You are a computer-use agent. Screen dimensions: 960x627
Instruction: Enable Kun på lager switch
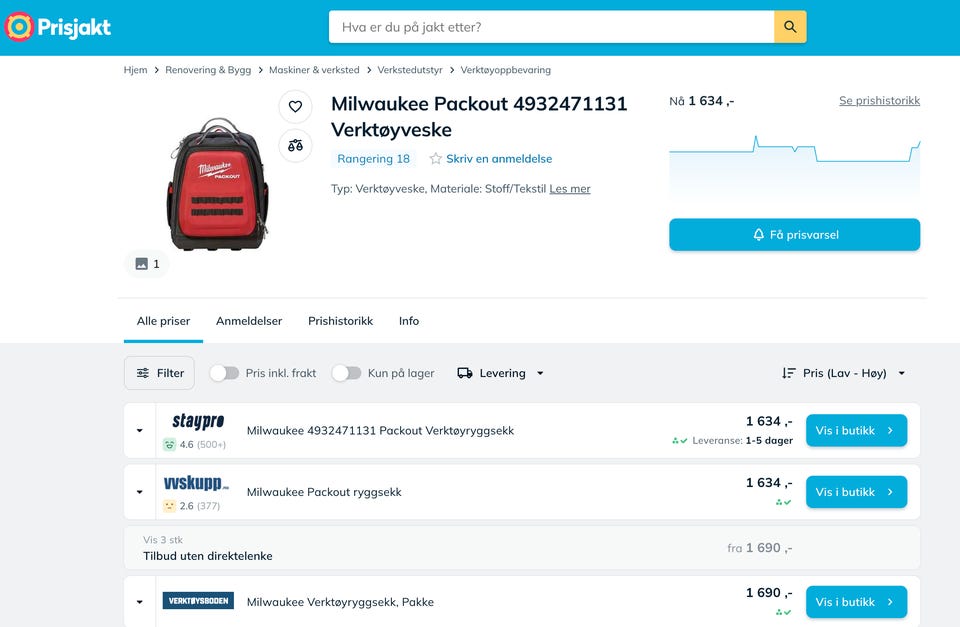click(x=347, y=373)
